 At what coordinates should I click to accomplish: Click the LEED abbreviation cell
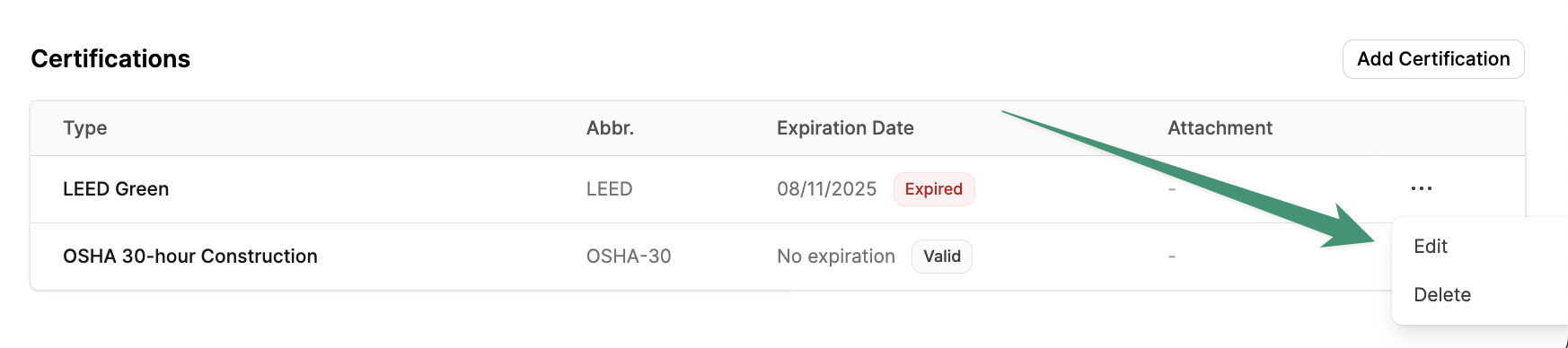609,189
